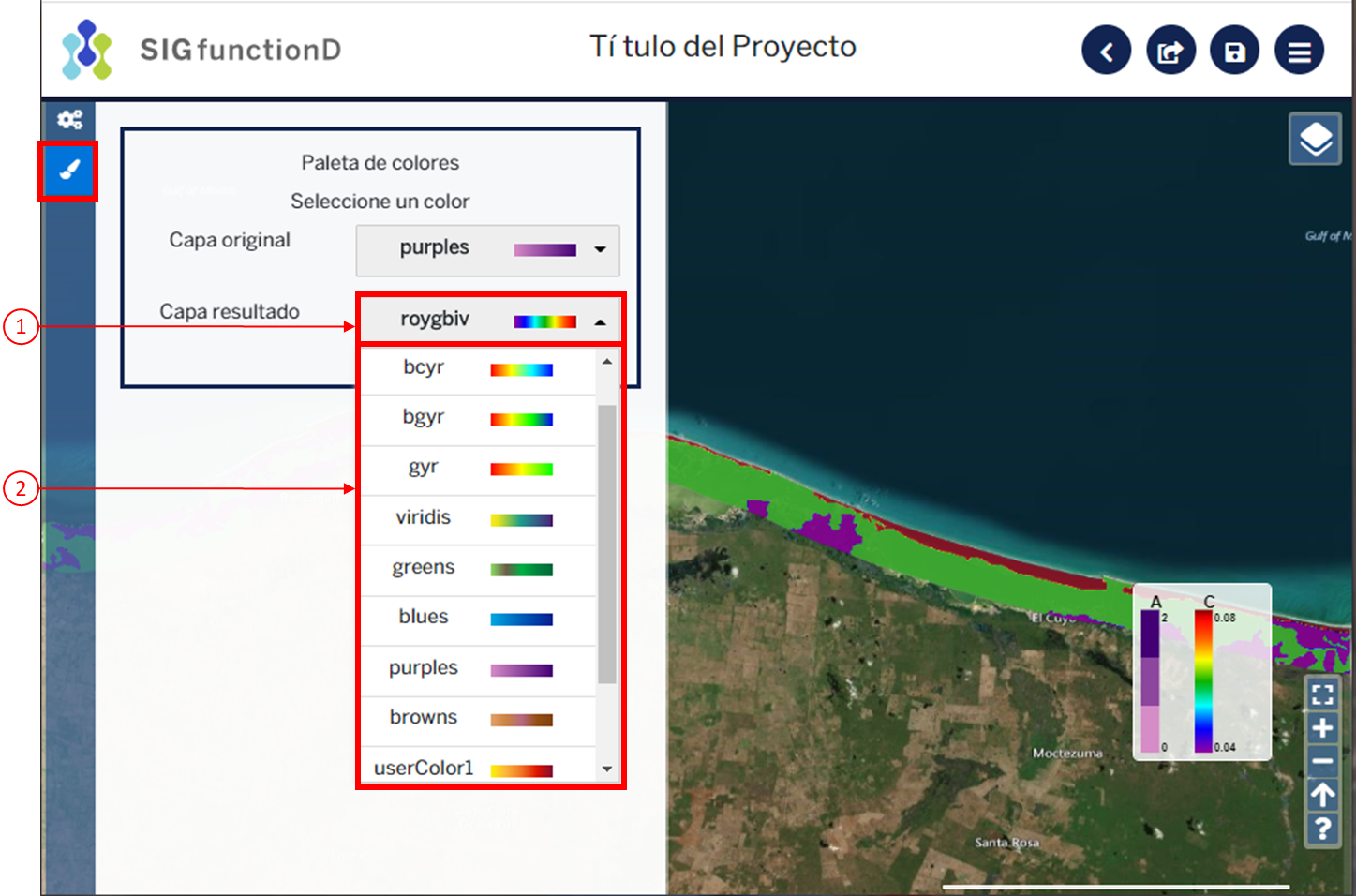Click the C legend rainbow color ramp
The height and width of the screenshot is (896, 1356).
1203,681
